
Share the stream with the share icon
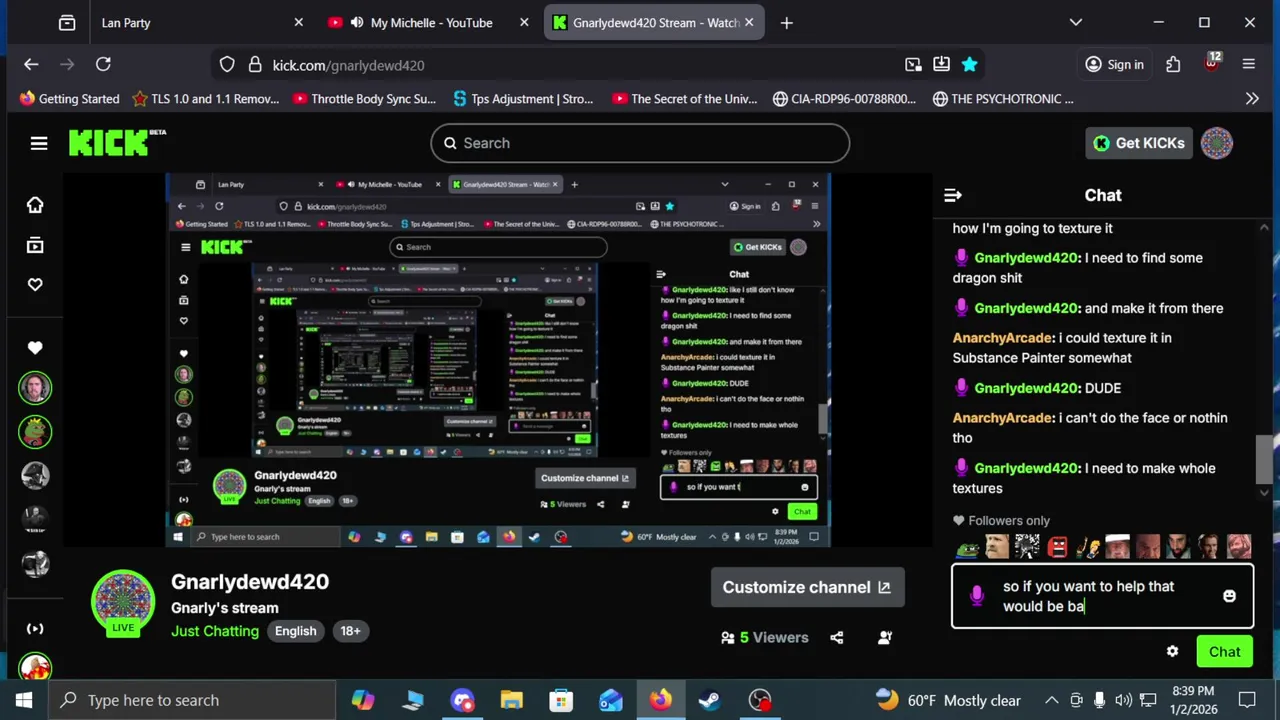pos(837,637)
